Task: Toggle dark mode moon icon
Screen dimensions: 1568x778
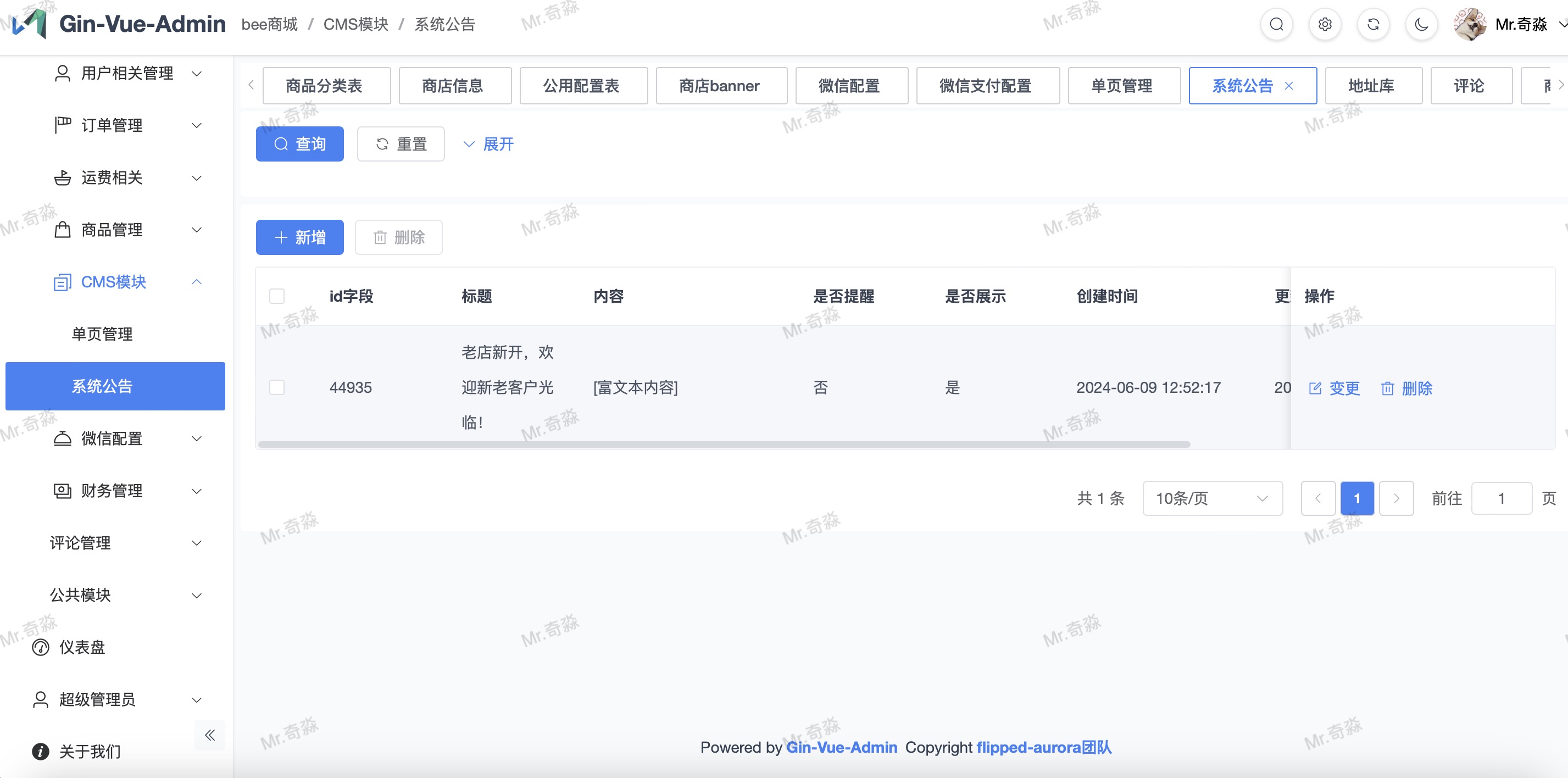Action: [x=1421, y=24]
